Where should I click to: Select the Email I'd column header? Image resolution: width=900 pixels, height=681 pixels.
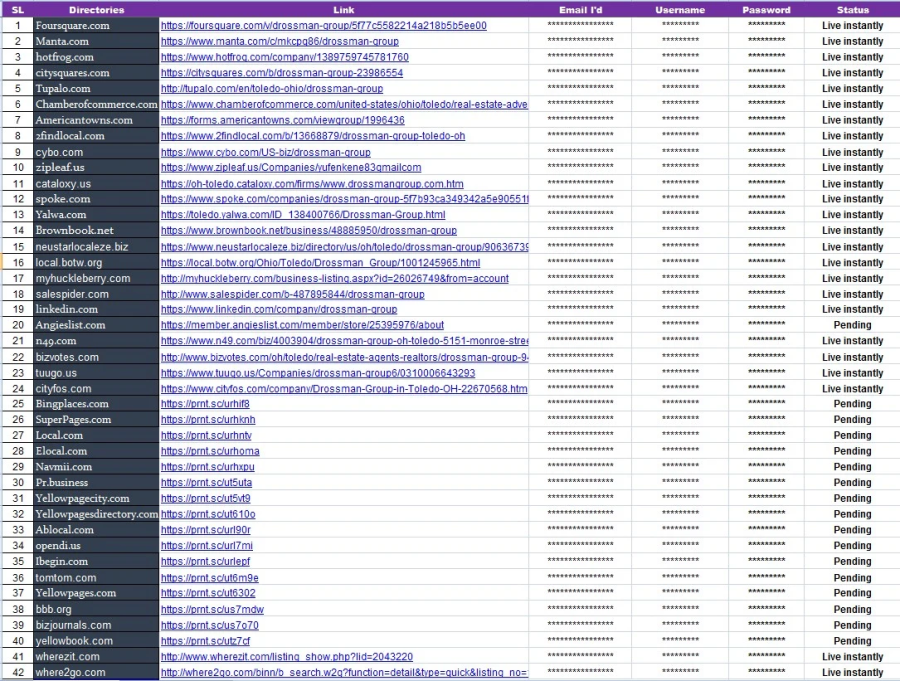pos(580,10)
